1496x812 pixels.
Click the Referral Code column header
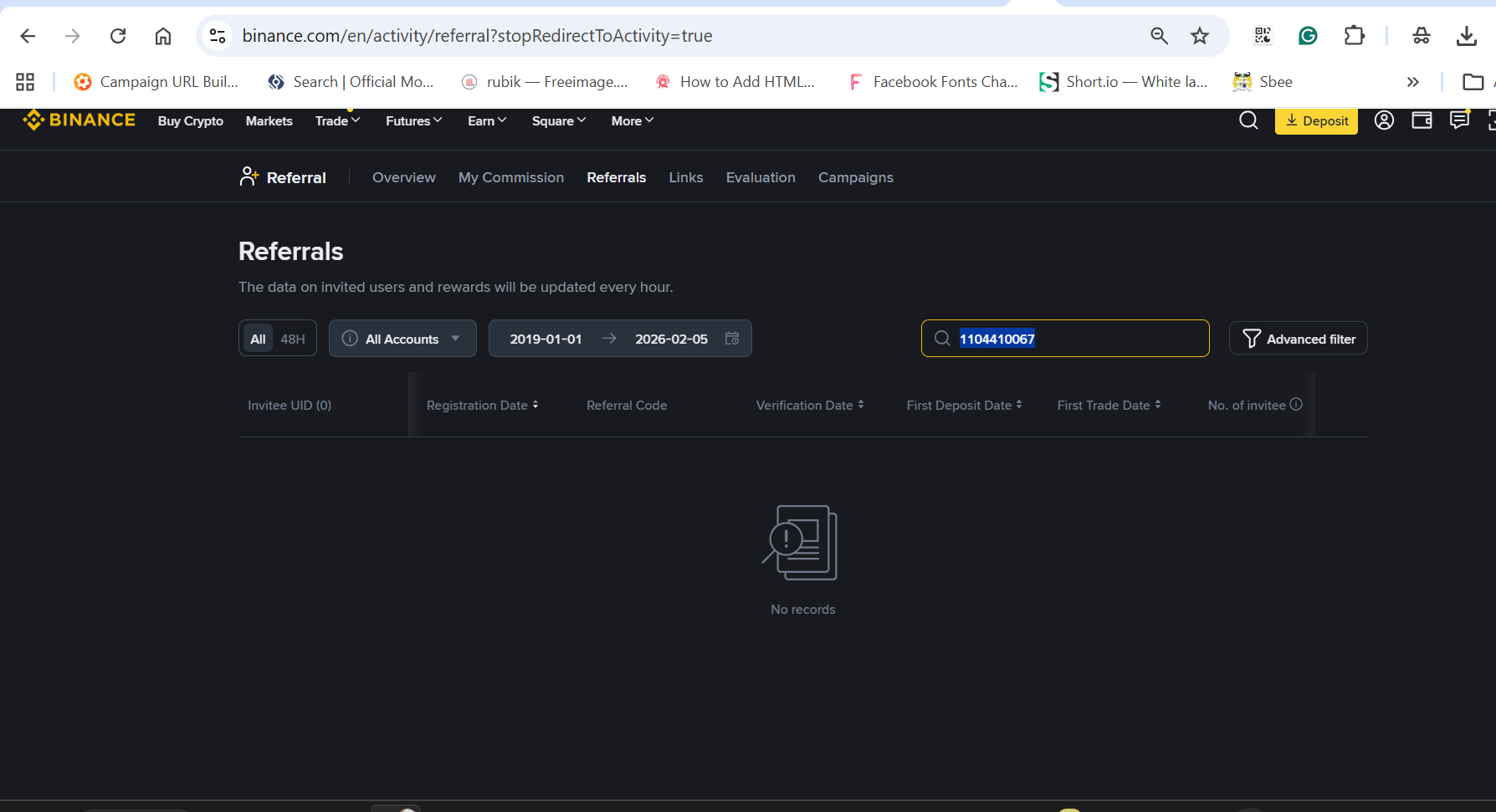[627, 405]
